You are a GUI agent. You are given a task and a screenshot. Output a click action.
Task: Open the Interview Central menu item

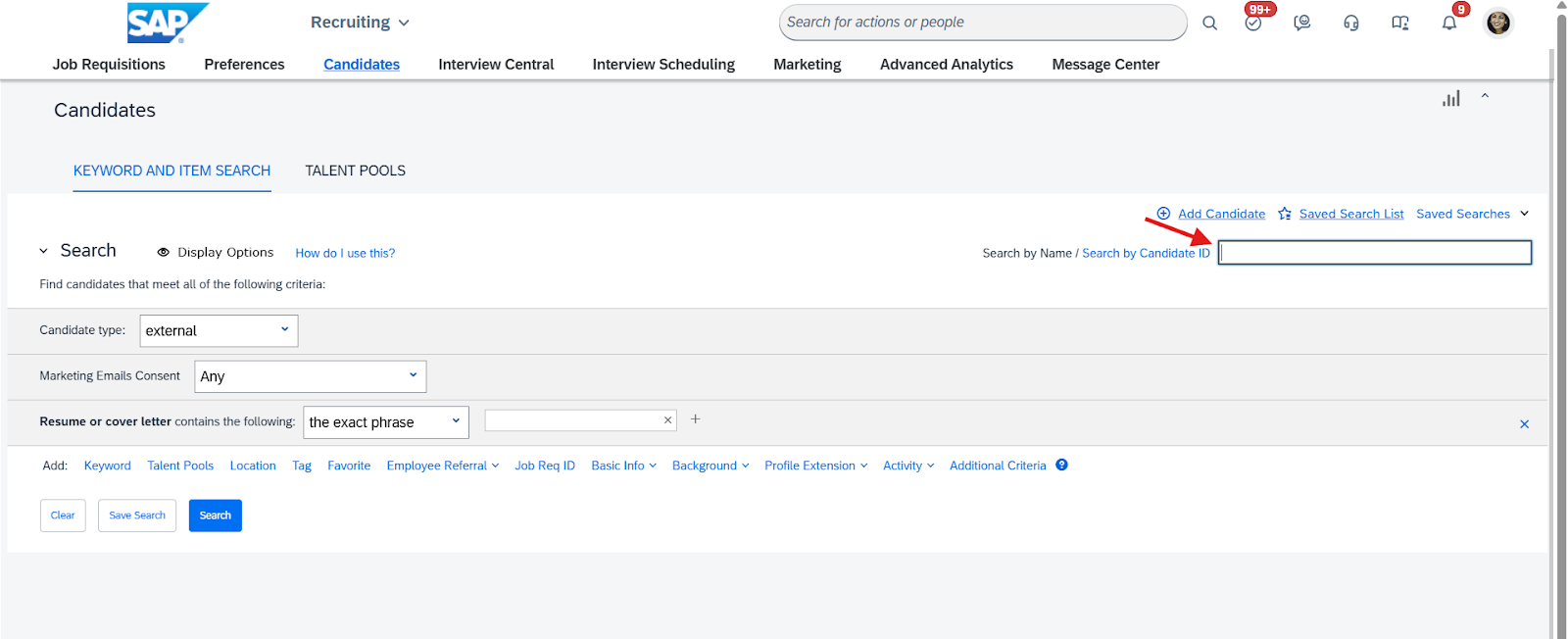pos(496,65)
